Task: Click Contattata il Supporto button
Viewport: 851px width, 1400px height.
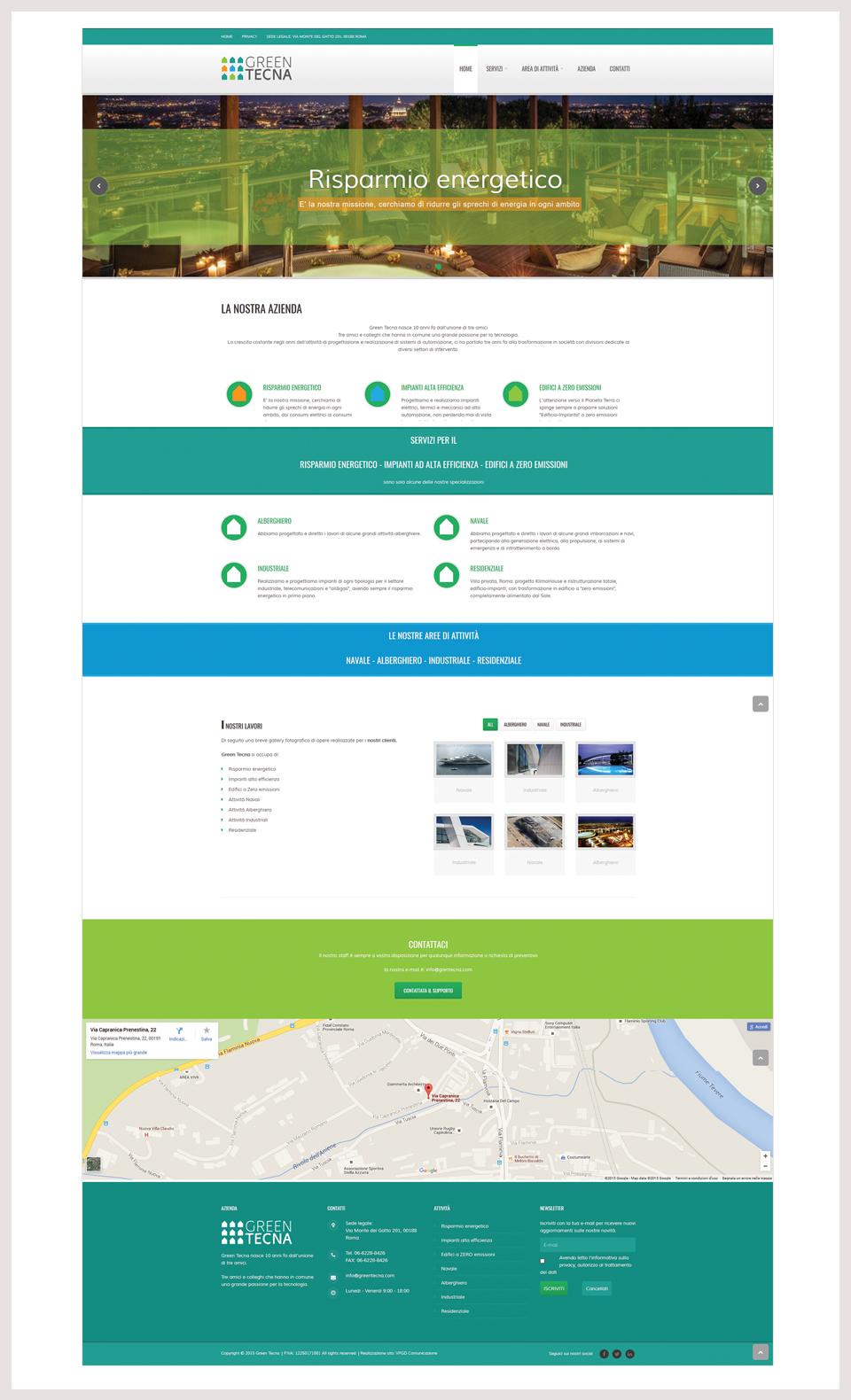Action: (x=428, y=990)
